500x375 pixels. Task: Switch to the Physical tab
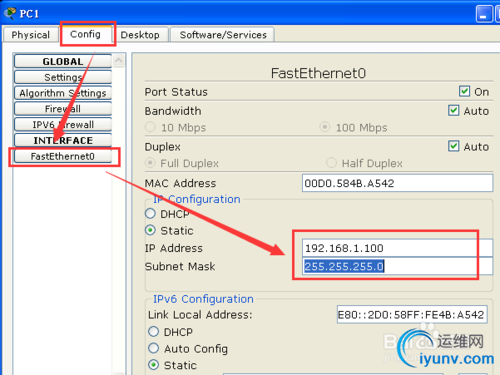coord(30,35)
